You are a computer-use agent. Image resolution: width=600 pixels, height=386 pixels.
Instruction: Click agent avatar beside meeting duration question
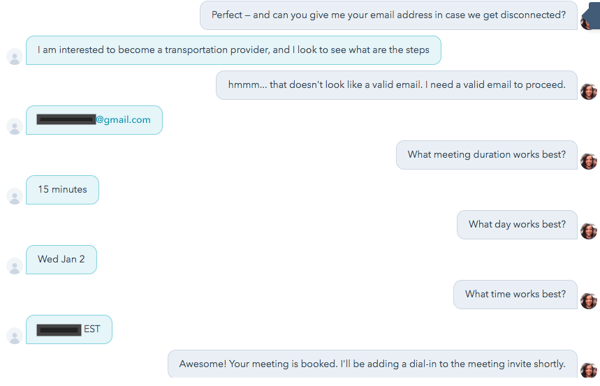(589, 161)
